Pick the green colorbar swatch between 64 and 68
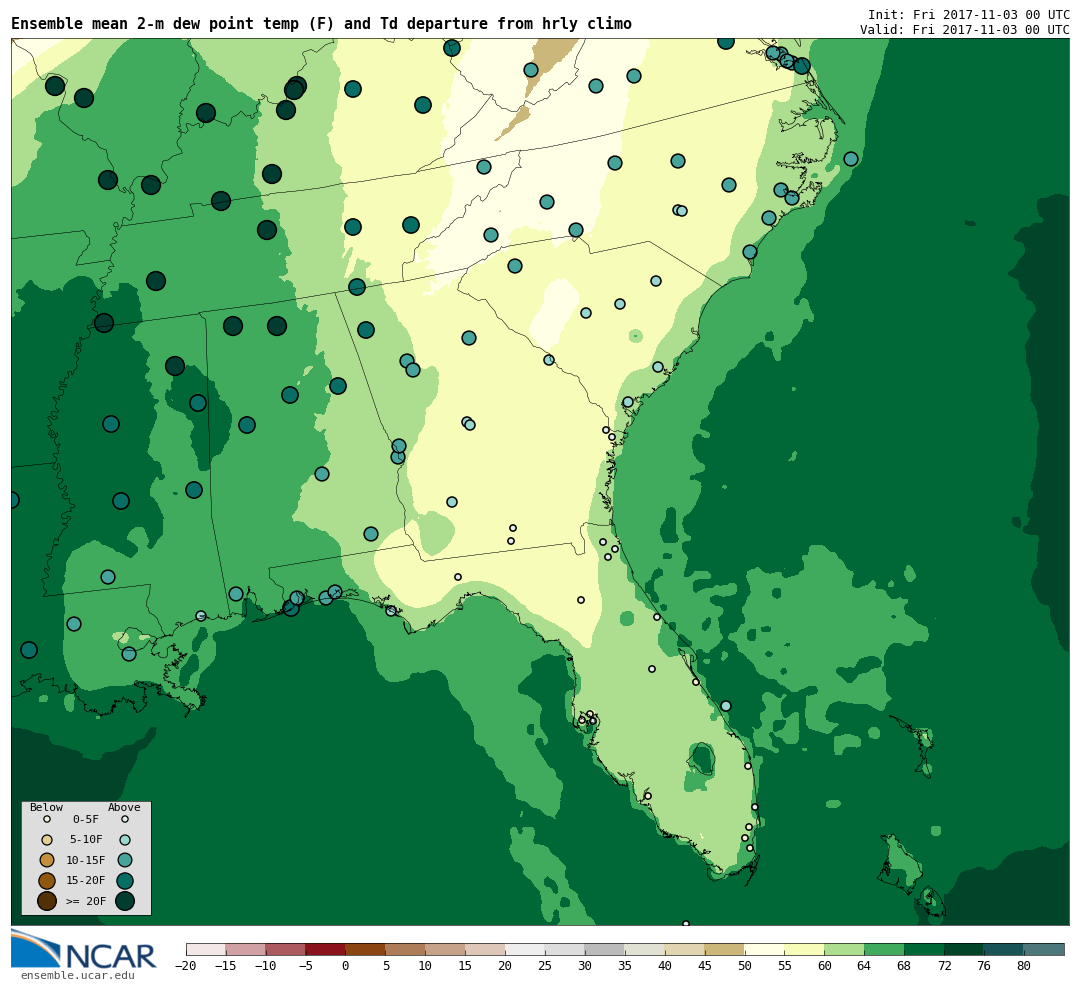 [x=884, y=949]
